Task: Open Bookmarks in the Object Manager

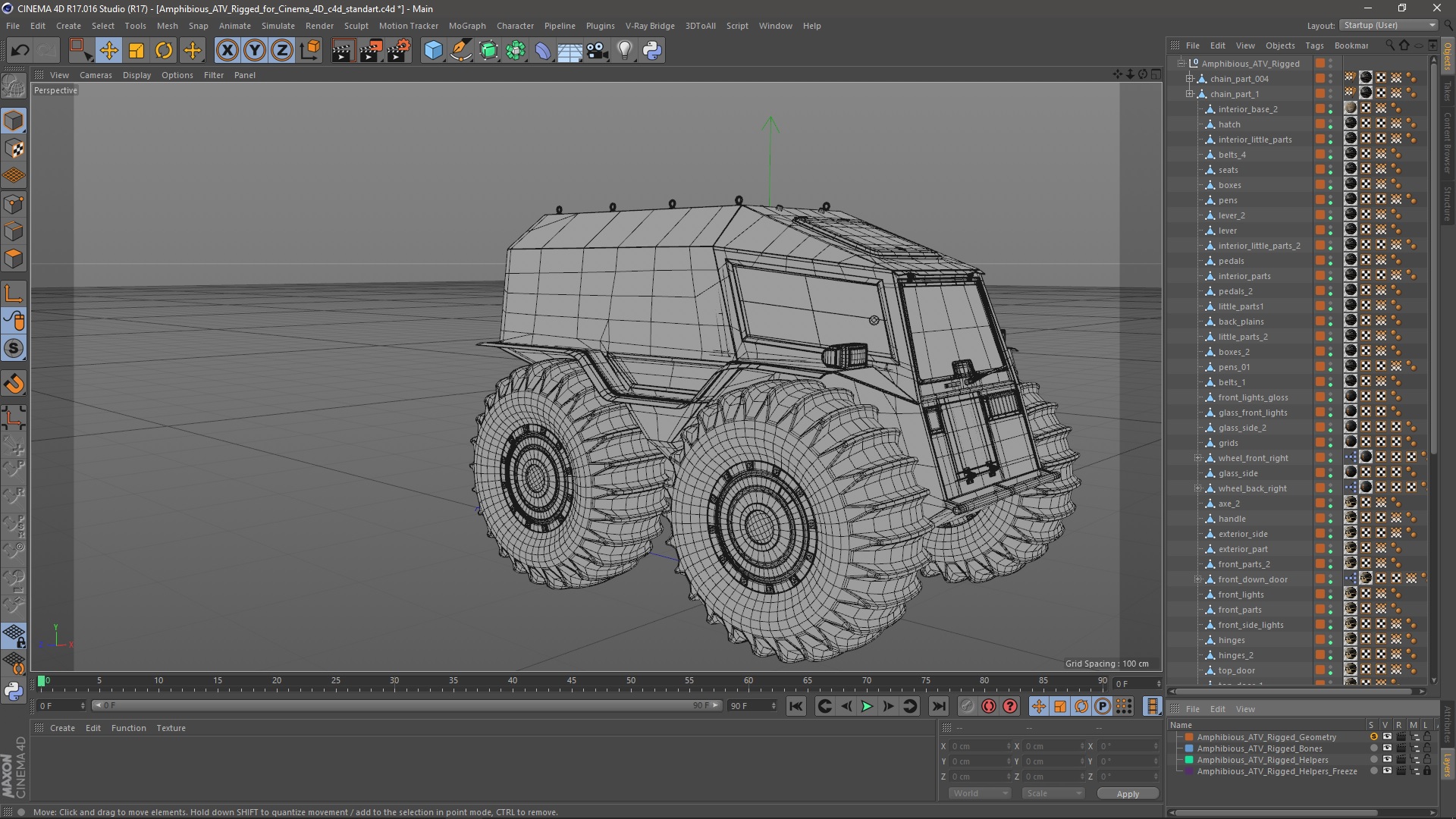Action: point(1351,45)
